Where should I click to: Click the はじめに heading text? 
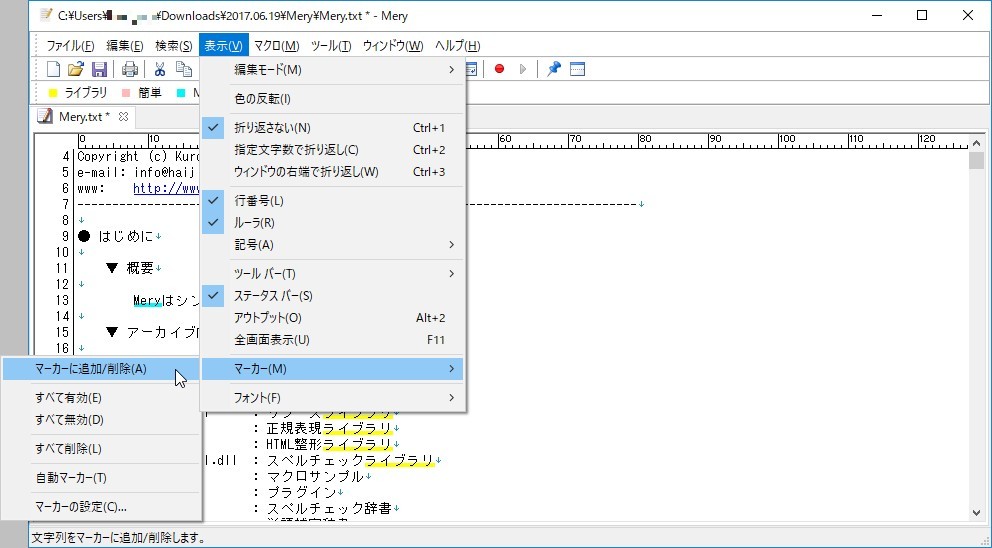click(x=126, y=236)
